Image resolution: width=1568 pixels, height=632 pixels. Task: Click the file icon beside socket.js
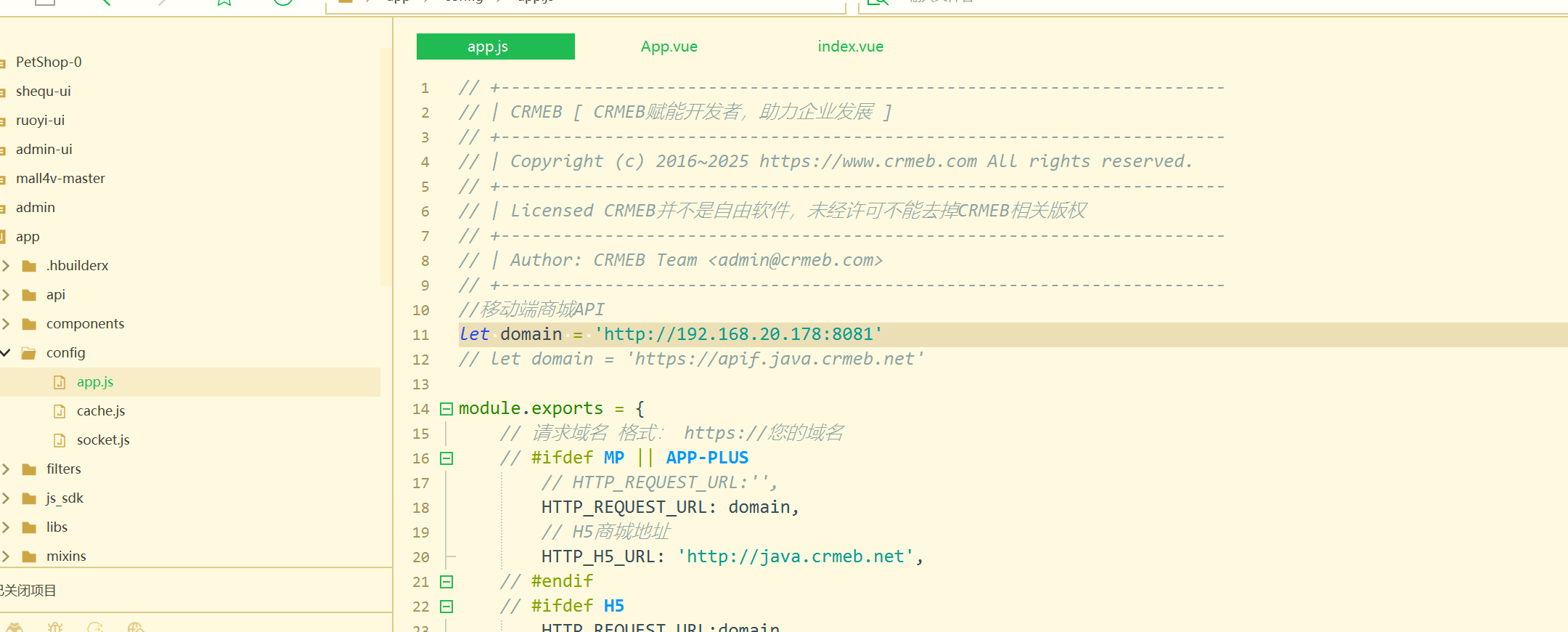60,440
